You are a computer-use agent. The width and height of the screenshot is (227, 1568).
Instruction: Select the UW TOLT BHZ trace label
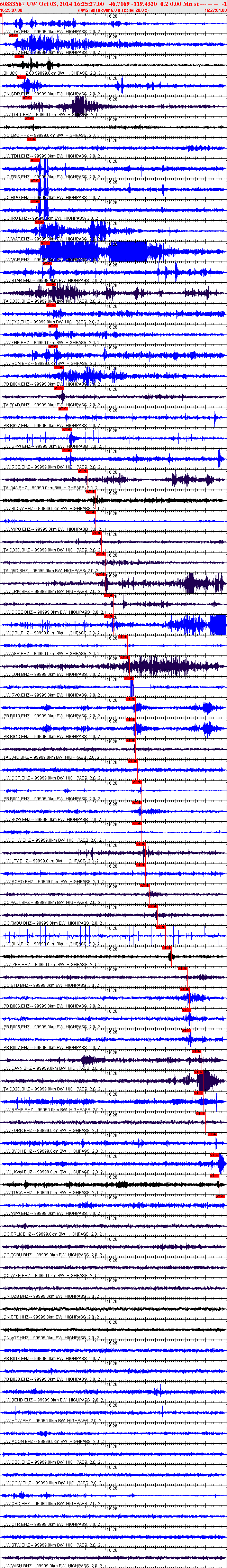pyautogui.click(x=53, y=114)
